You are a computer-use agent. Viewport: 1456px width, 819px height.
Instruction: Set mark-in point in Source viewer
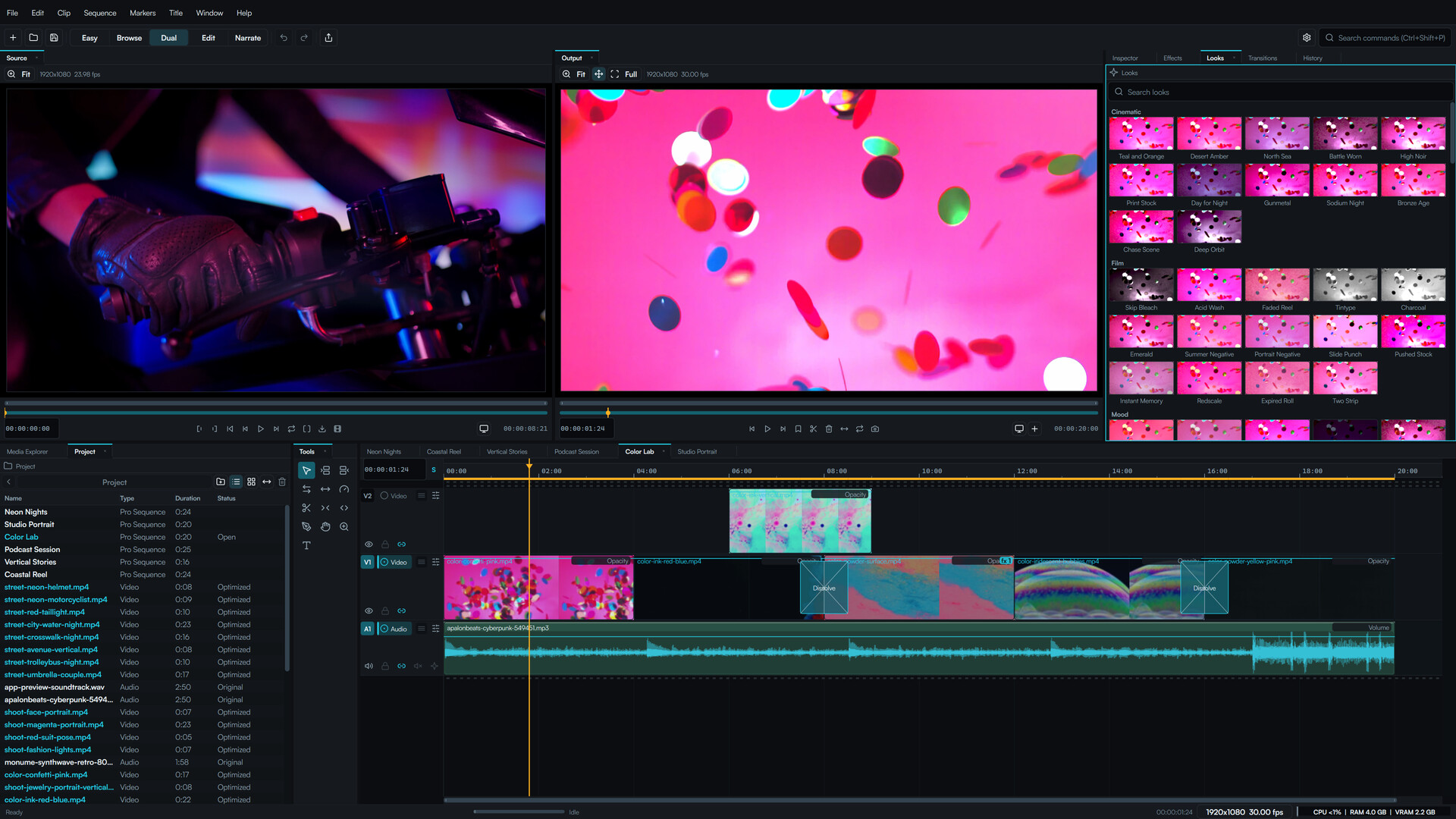199,429
